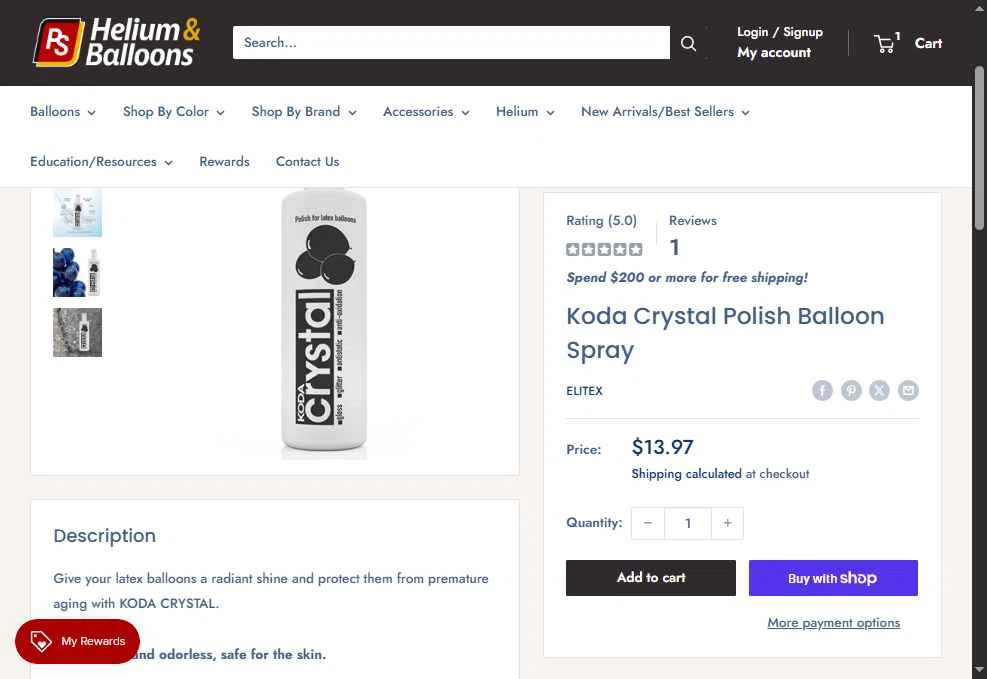Open the shopping cart icon
The image size is (987, 679).
point(885,43)
